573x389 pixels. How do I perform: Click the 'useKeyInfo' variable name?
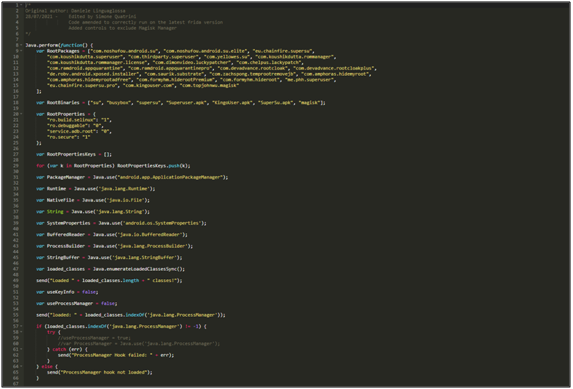coord(60,292)
